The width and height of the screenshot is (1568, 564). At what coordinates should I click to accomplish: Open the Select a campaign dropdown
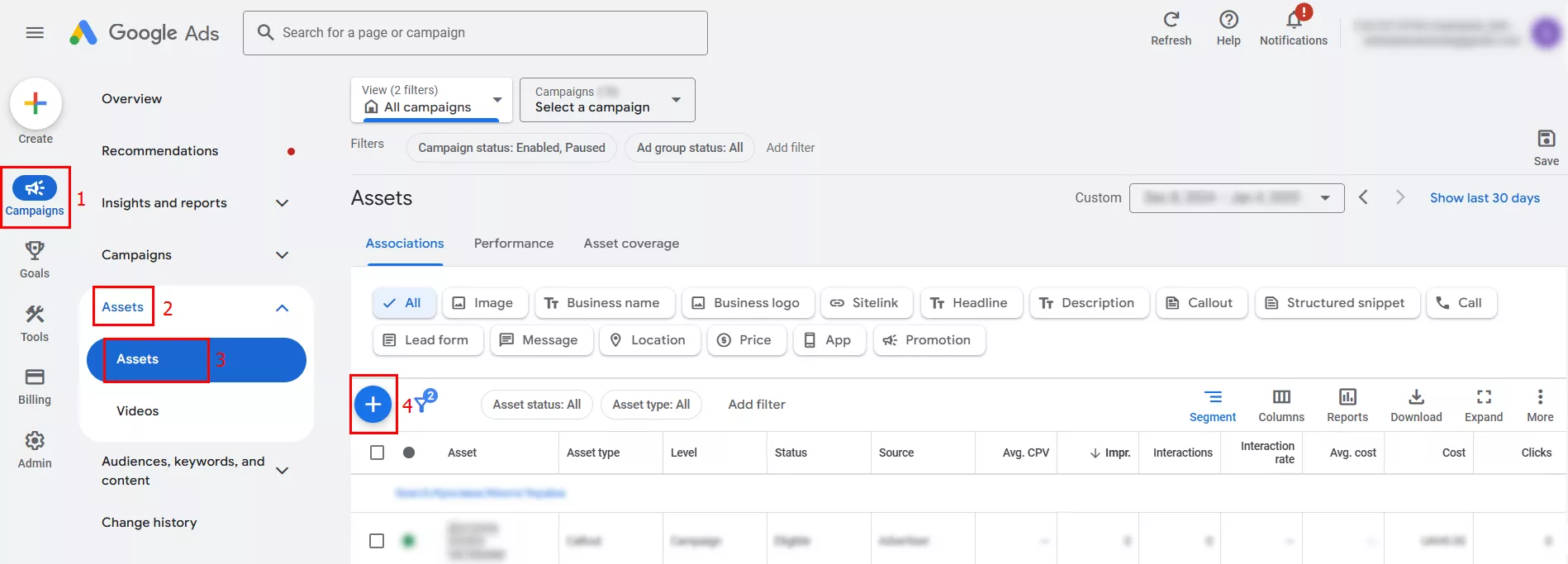coord(606,100)
